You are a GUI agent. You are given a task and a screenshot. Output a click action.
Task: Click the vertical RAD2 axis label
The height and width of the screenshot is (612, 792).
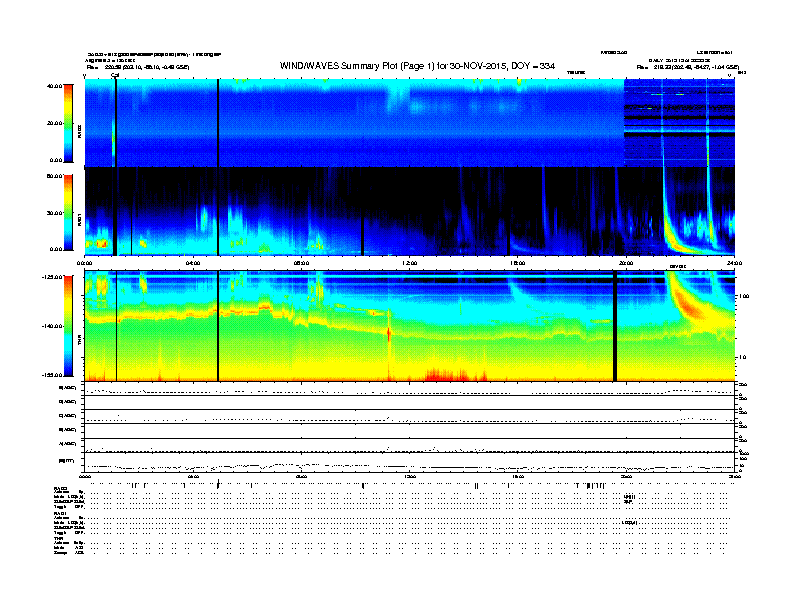coord(79,133)
